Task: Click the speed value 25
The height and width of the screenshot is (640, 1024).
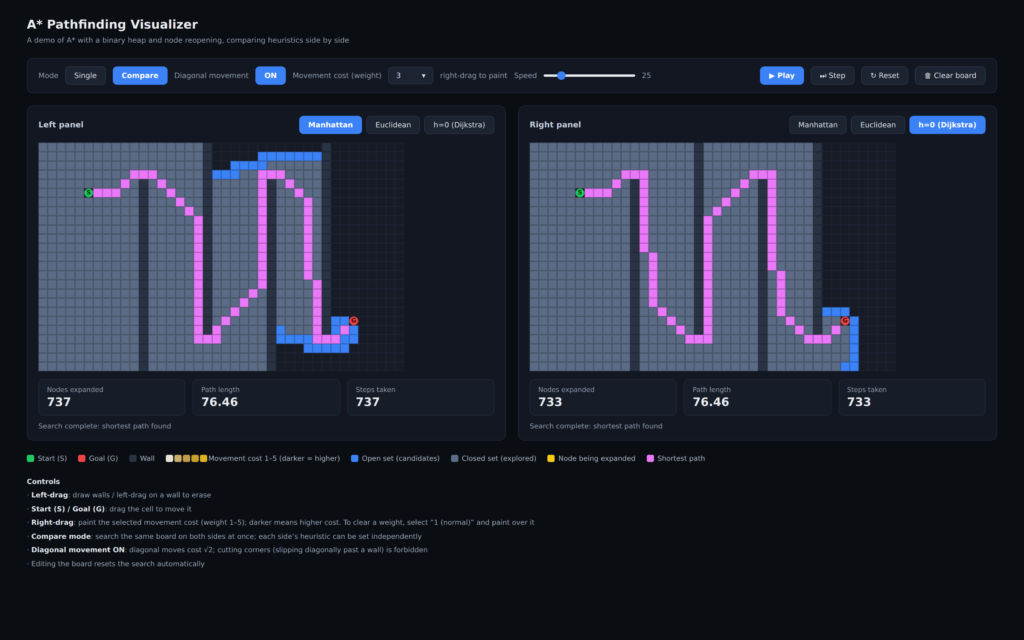Action: click(x=646, y=76)
